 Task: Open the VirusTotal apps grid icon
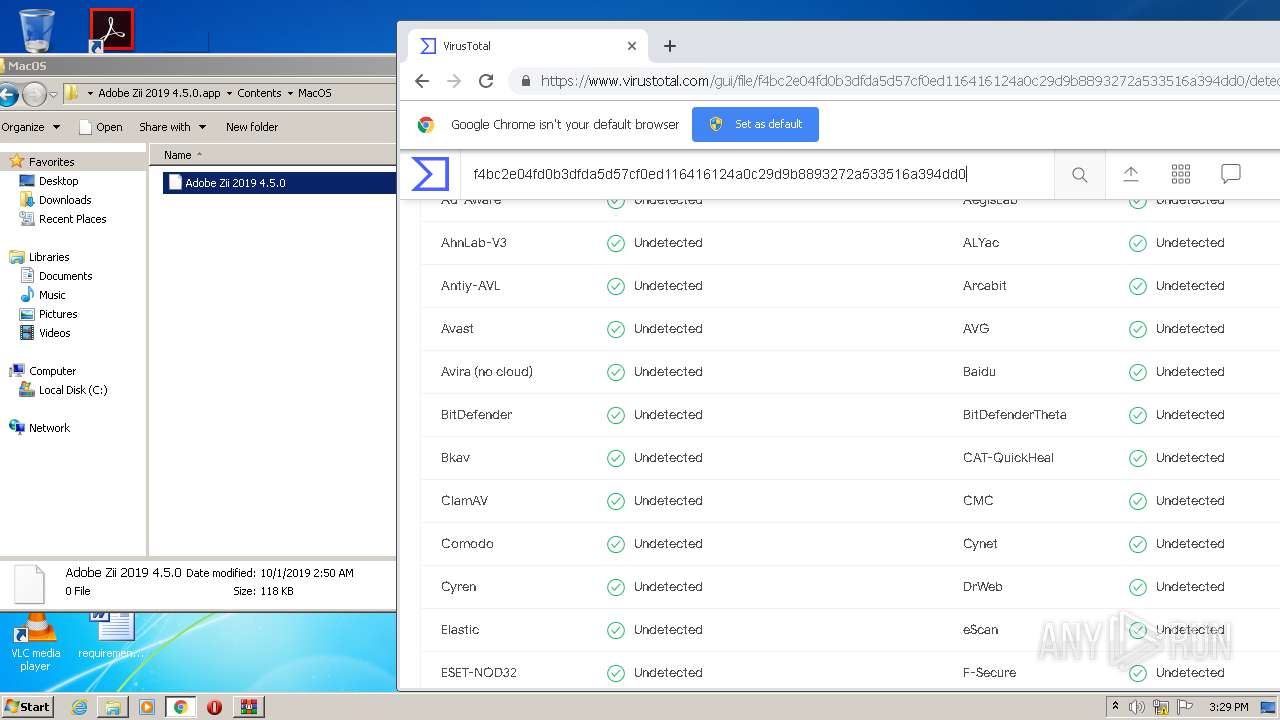click(x=1181, y=174)
